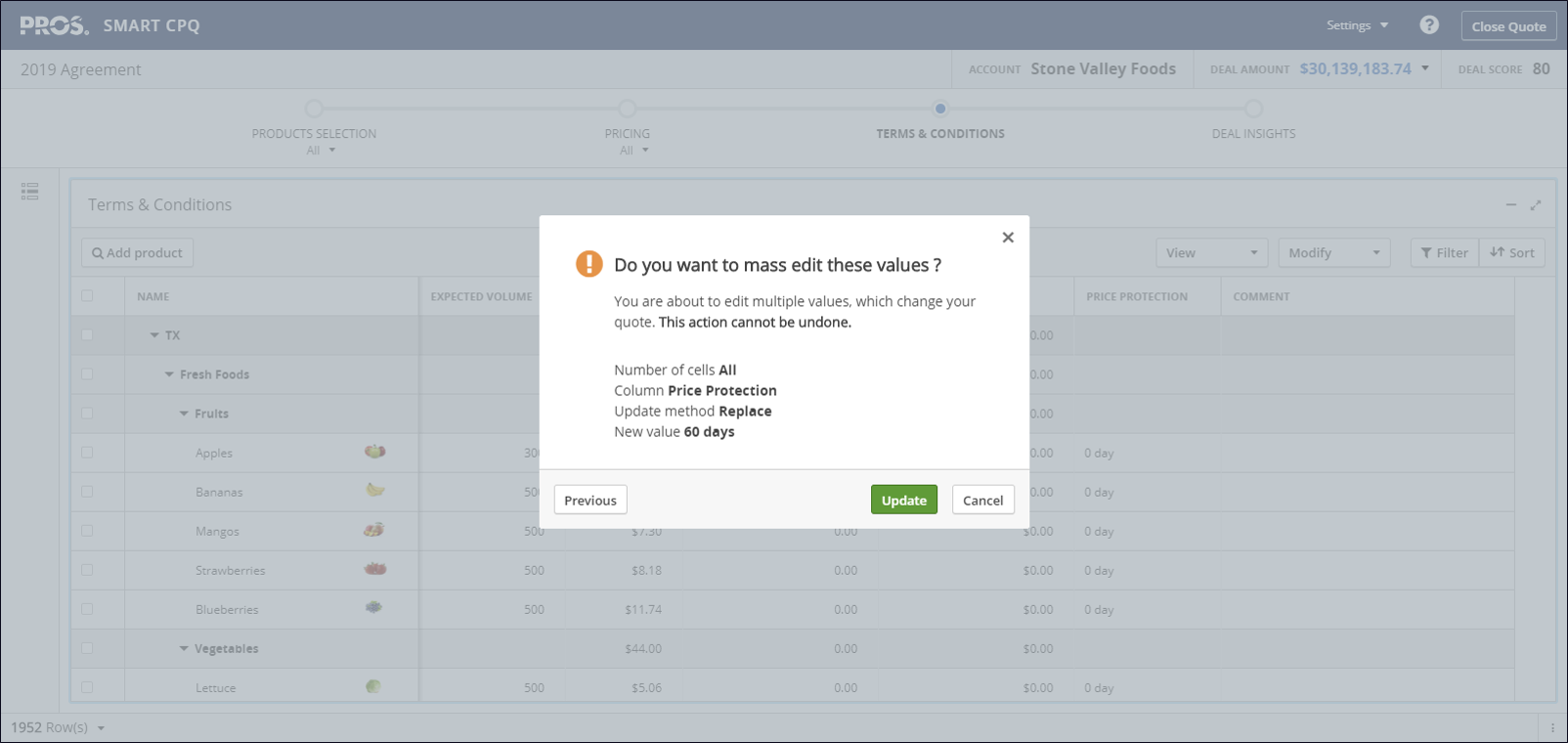
Task: Go to the Deal Insights step
Action: pyautogui.click(x=1253, y=109)
